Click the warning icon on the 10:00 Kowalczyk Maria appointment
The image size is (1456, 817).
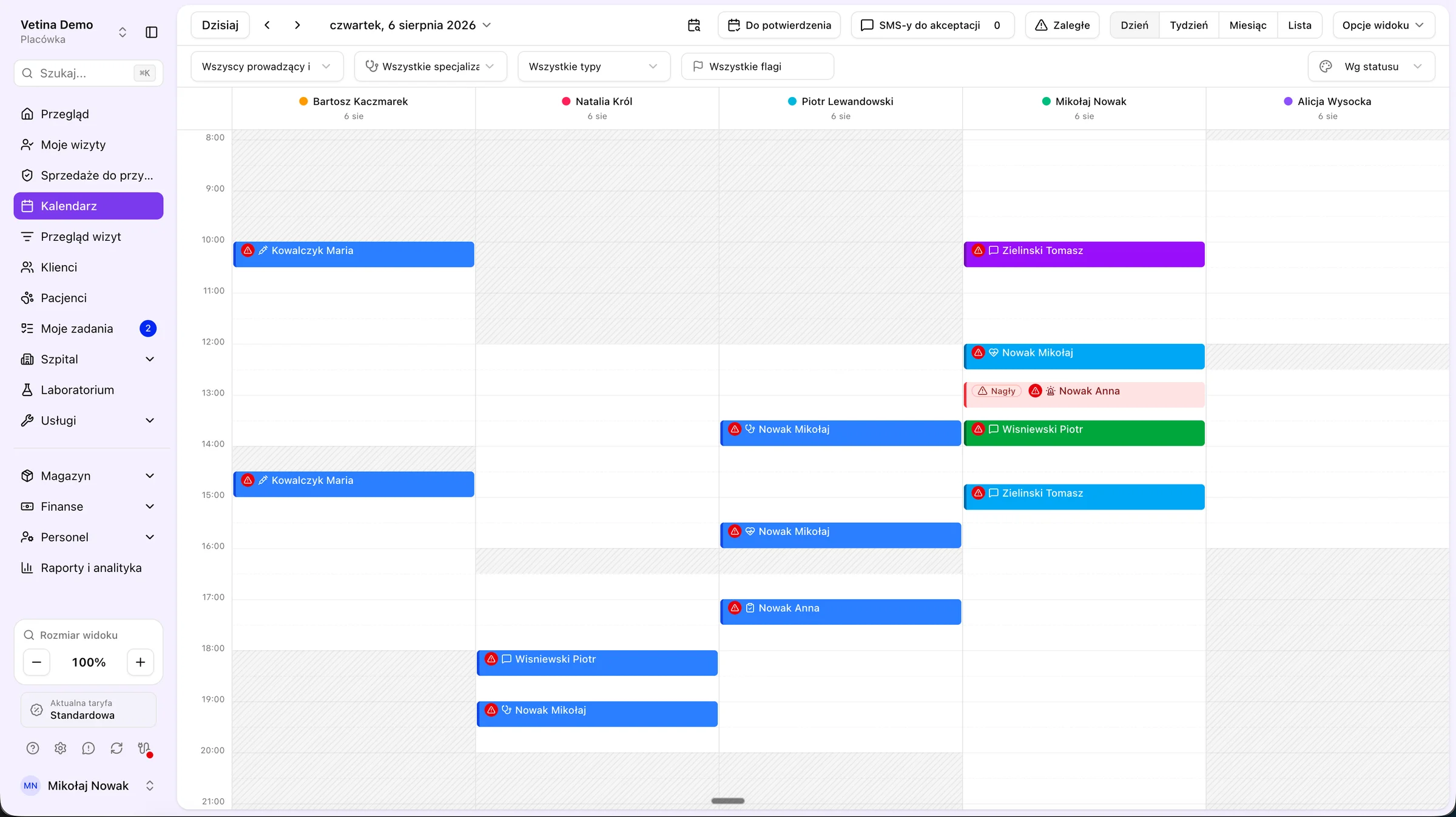coord(248,250)
